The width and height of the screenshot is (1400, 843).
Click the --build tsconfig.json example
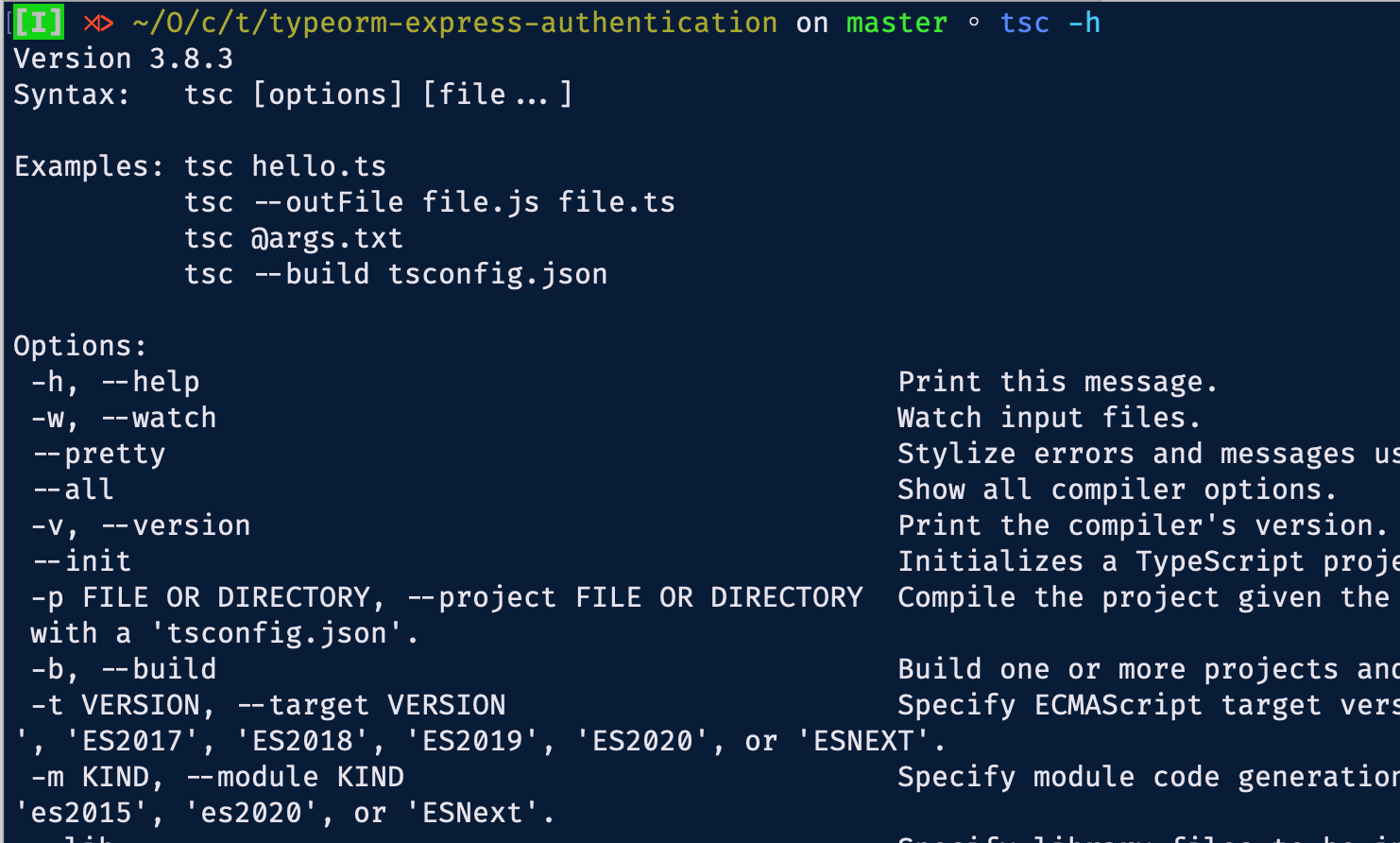(396, 274)
